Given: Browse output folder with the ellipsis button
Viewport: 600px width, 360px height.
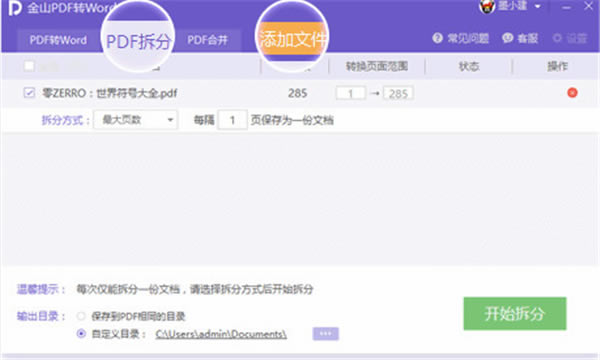Looking at the screenshot, I should coord(326,334).
